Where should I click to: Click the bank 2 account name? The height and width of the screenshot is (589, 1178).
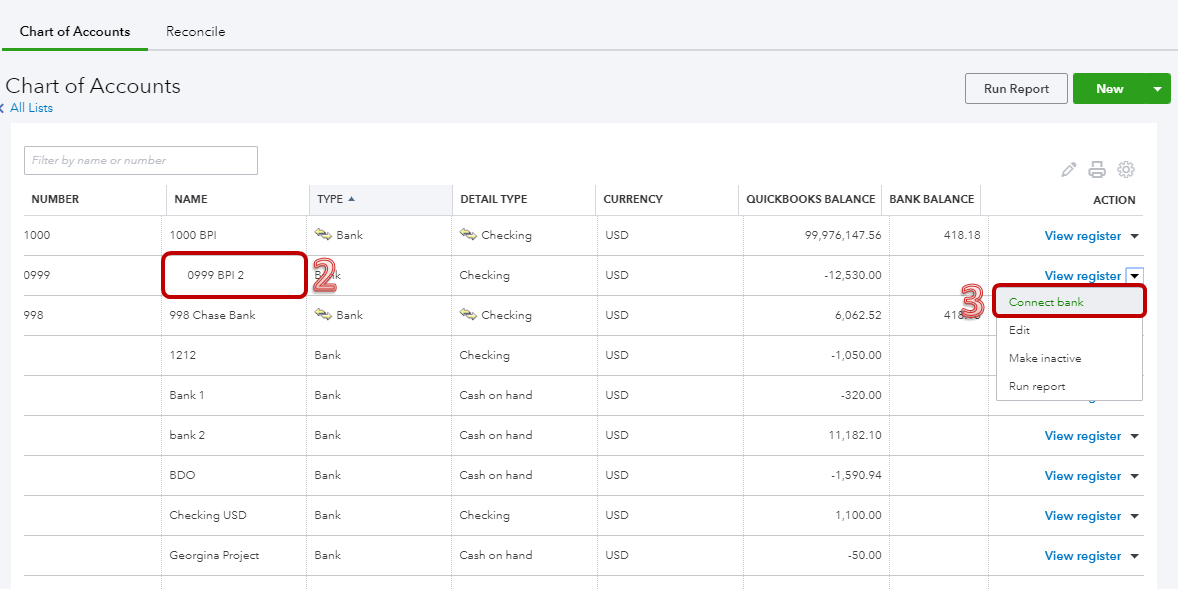click(x=187, y=435)
